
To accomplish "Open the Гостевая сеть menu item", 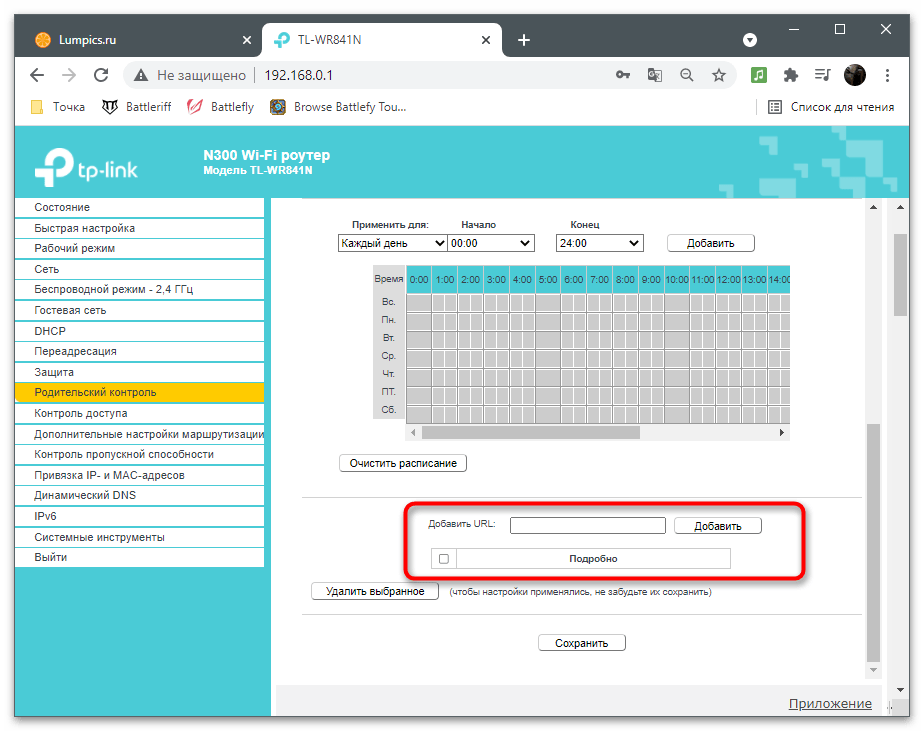I will (x=139, y=310).
